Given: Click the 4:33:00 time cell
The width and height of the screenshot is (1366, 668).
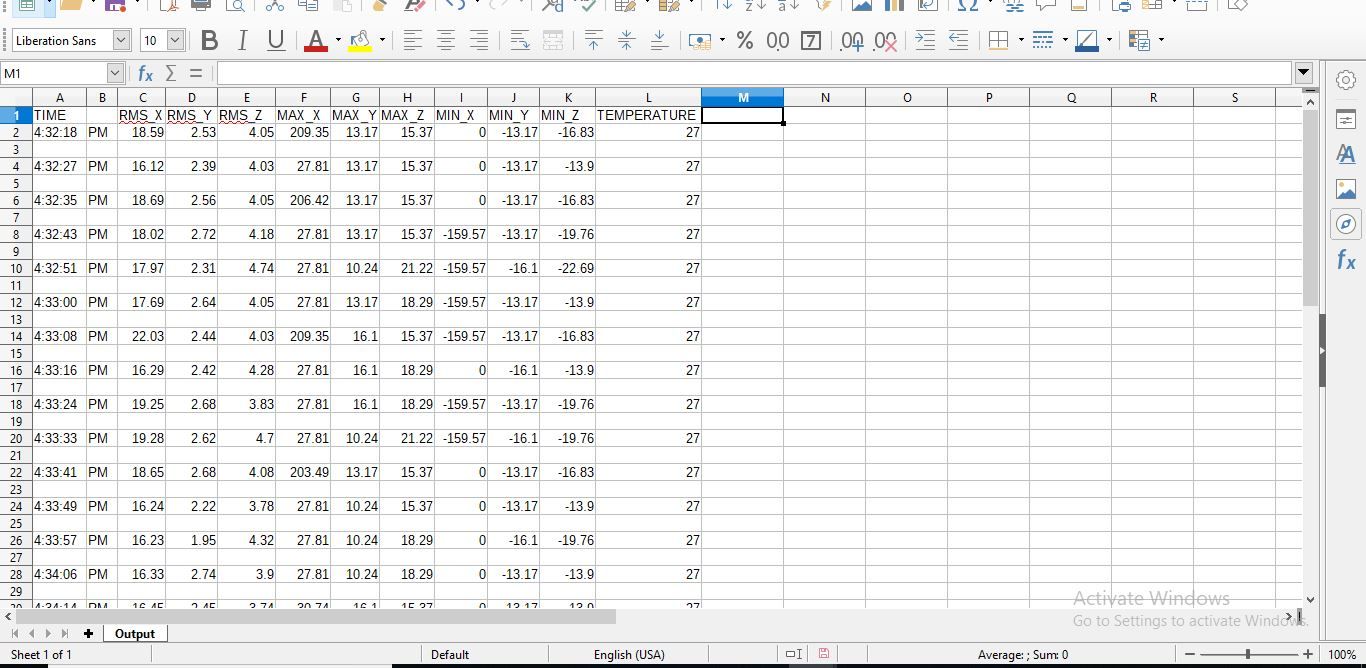Looking at the screenshot, I should tap(59, 302).
